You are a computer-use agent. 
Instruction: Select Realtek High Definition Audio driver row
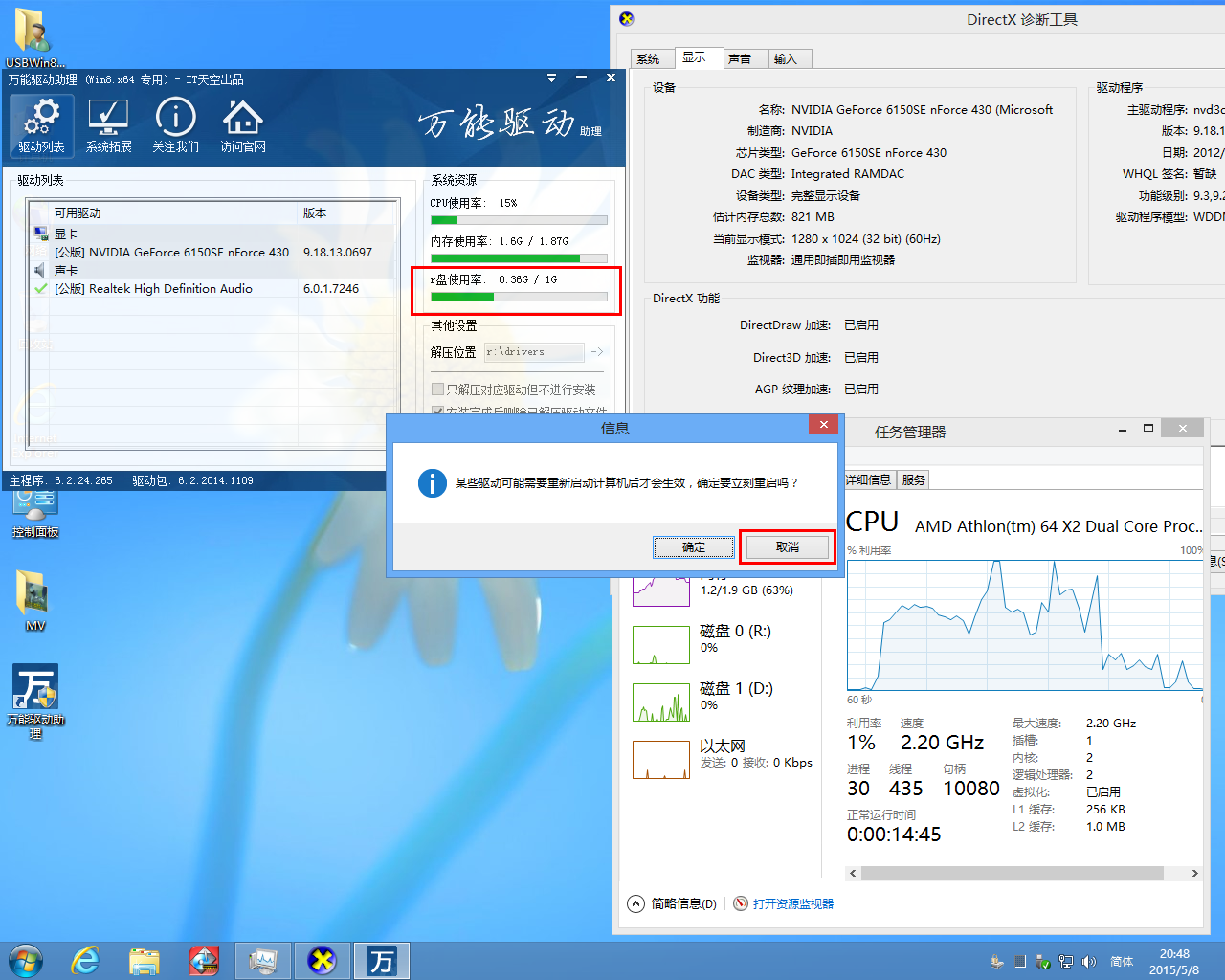pos(213,288)
